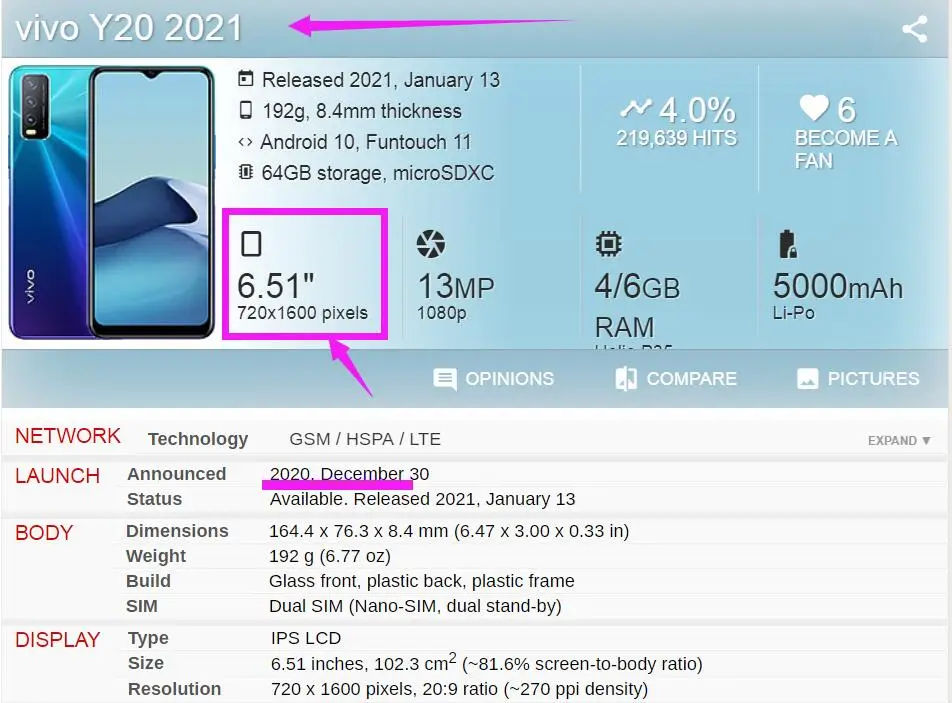This screenshot has width=952, height=703.
Task: Click the 192 g (6.77 oz) value
Action: (x=330, y=556)
